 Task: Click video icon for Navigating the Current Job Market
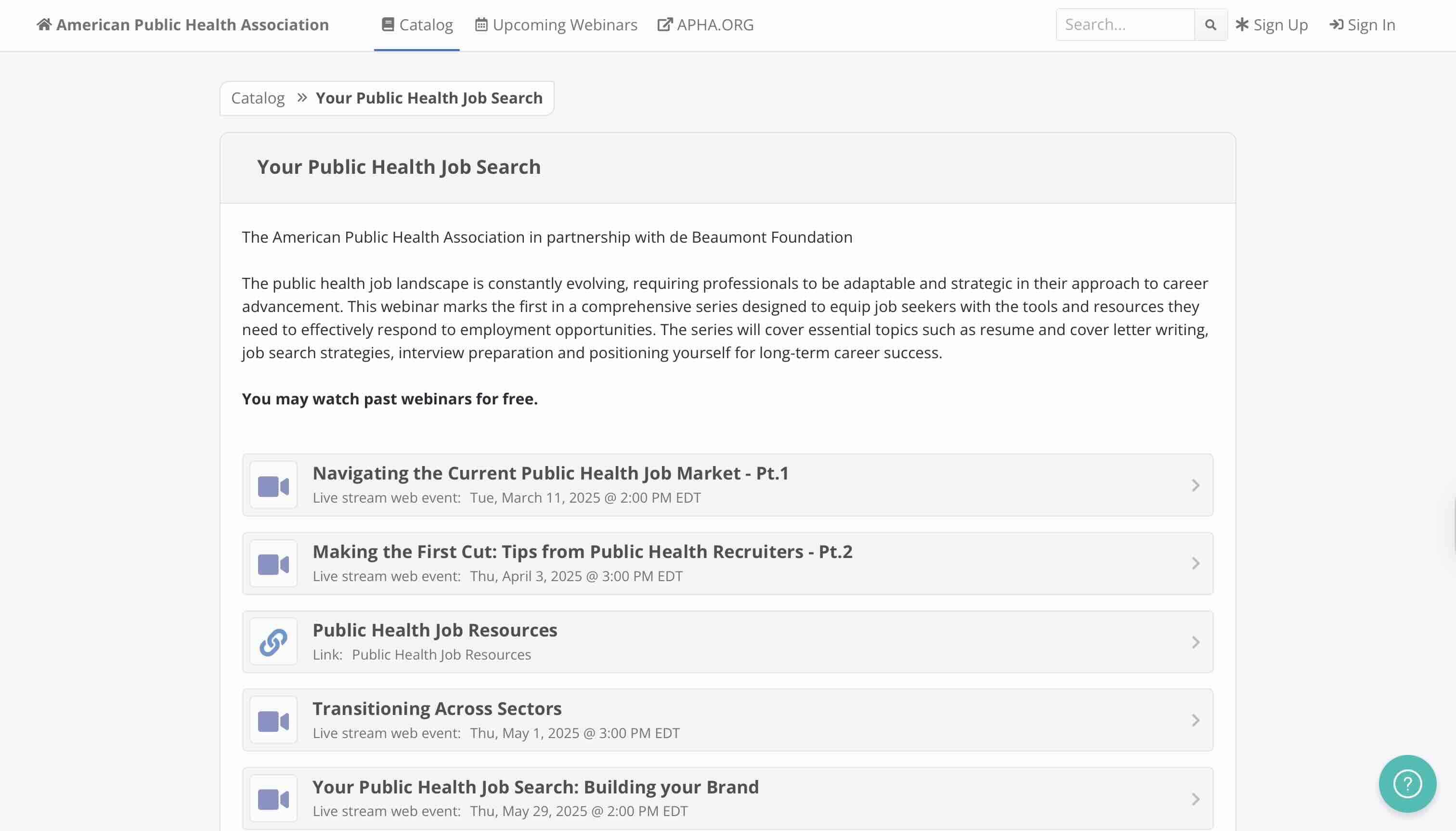(x=273, y=486)
